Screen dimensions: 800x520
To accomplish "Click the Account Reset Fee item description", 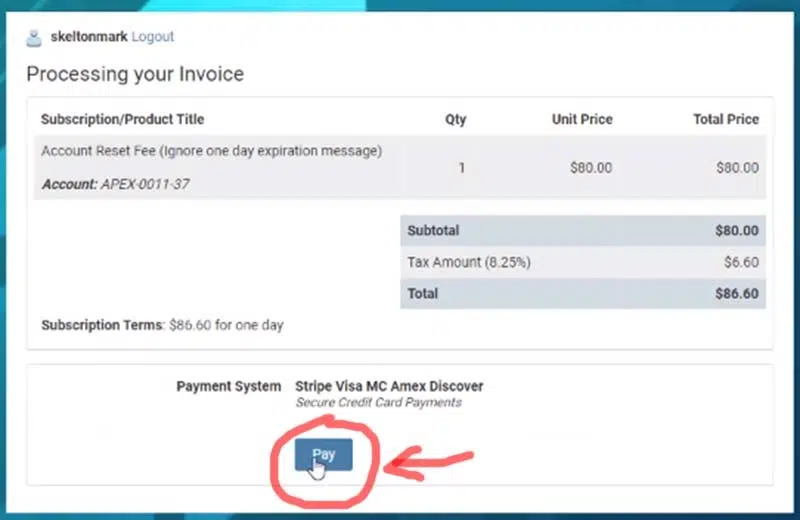I will (x=212, y=151).
